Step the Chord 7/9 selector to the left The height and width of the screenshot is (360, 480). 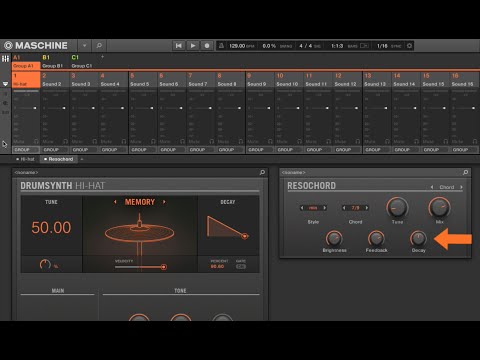tap(344, 208)
